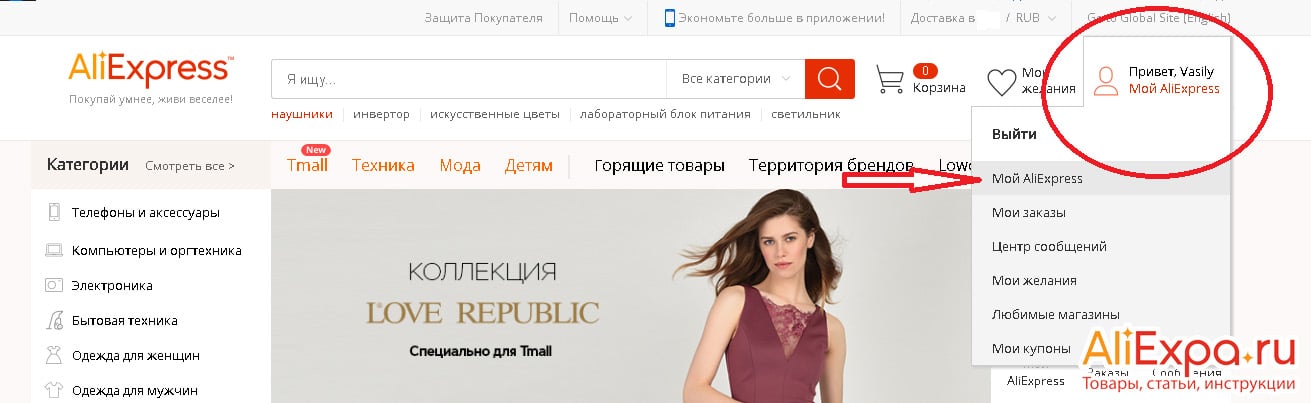Click the wishlist heart icon
The image size is (1311, 403).
click(1002, 82)
